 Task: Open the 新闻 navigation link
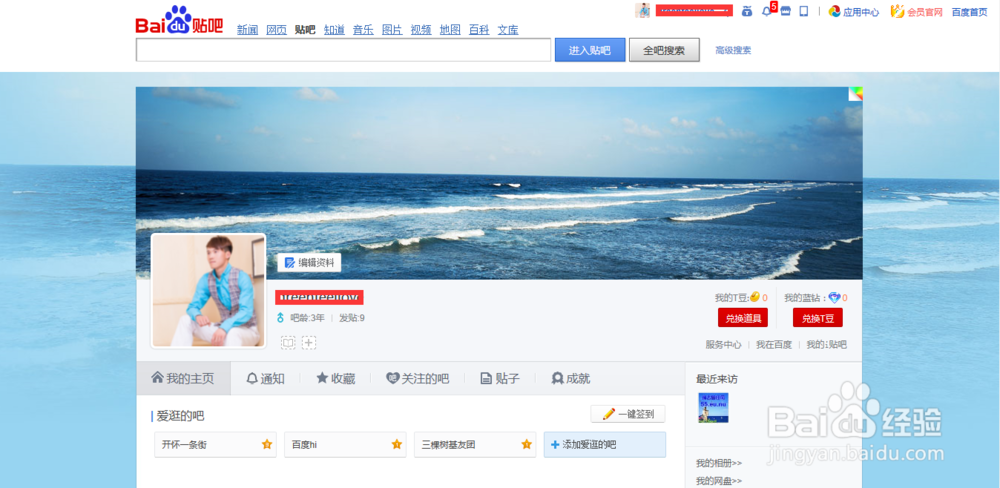click(247, 29)
